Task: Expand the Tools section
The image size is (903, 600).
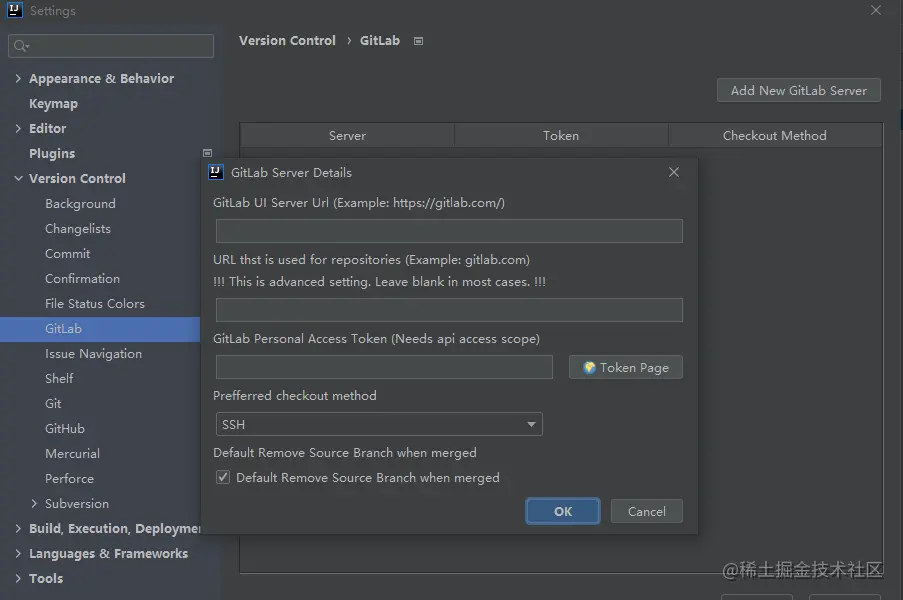Action: (x=18, y=579)
